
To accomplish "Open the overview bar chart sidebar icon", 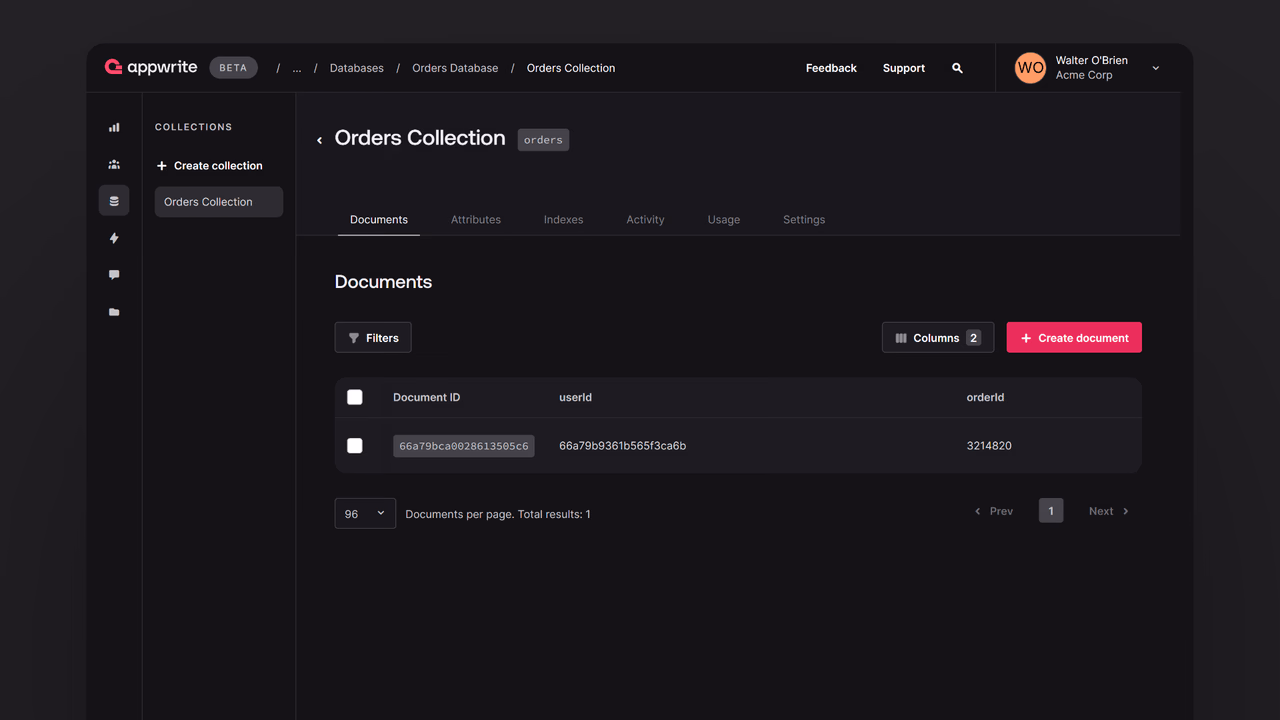I will tap(114, 127).
